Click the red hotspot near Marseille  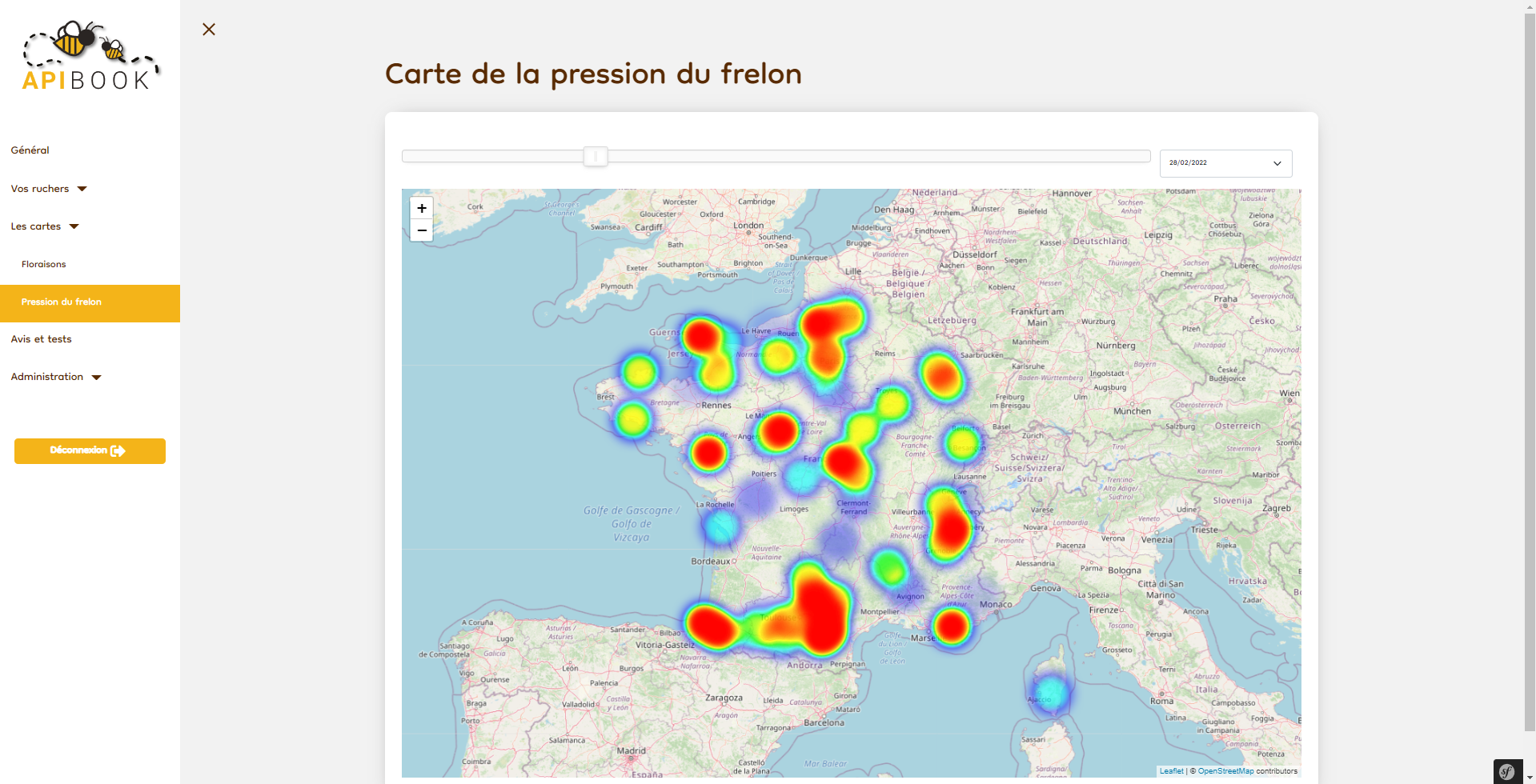pos(952,626)
